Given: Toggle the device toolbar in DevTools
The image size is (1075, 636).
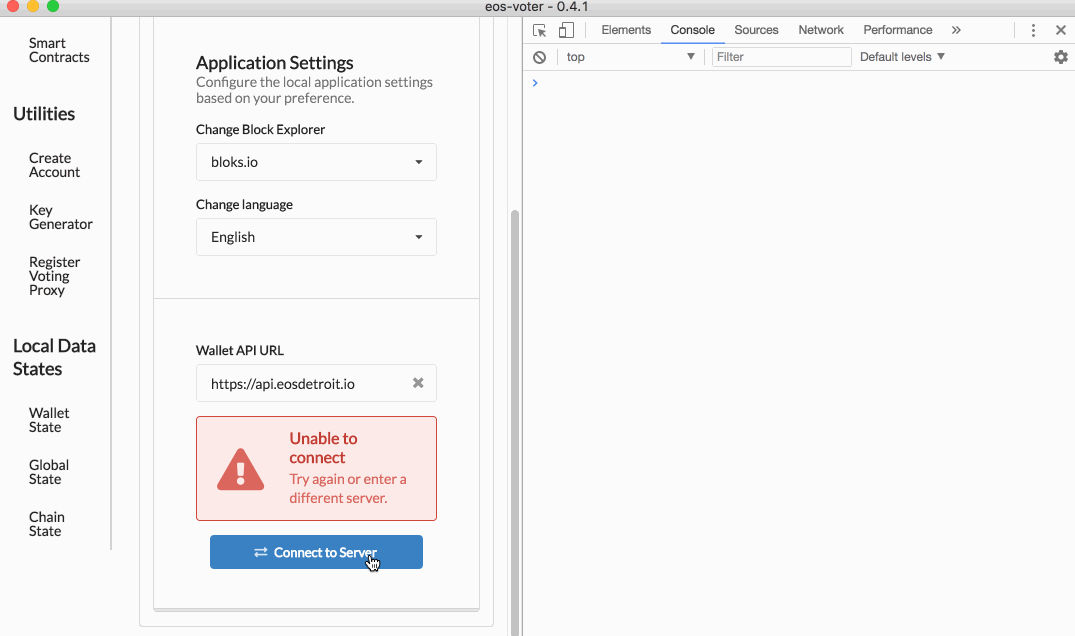Looking at the screenshot, I should pos(566,30).
